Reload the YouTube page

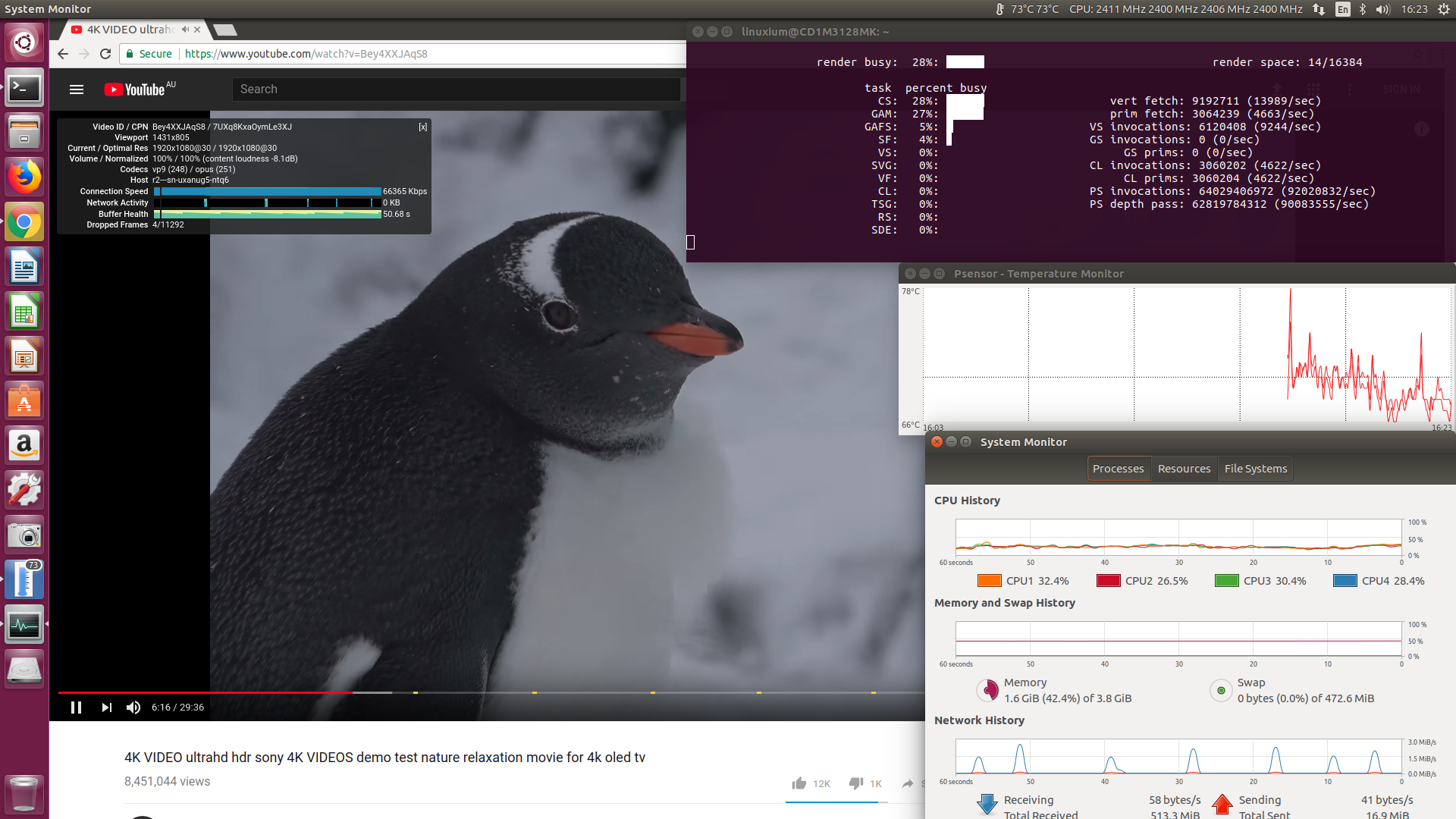[105, 54]
